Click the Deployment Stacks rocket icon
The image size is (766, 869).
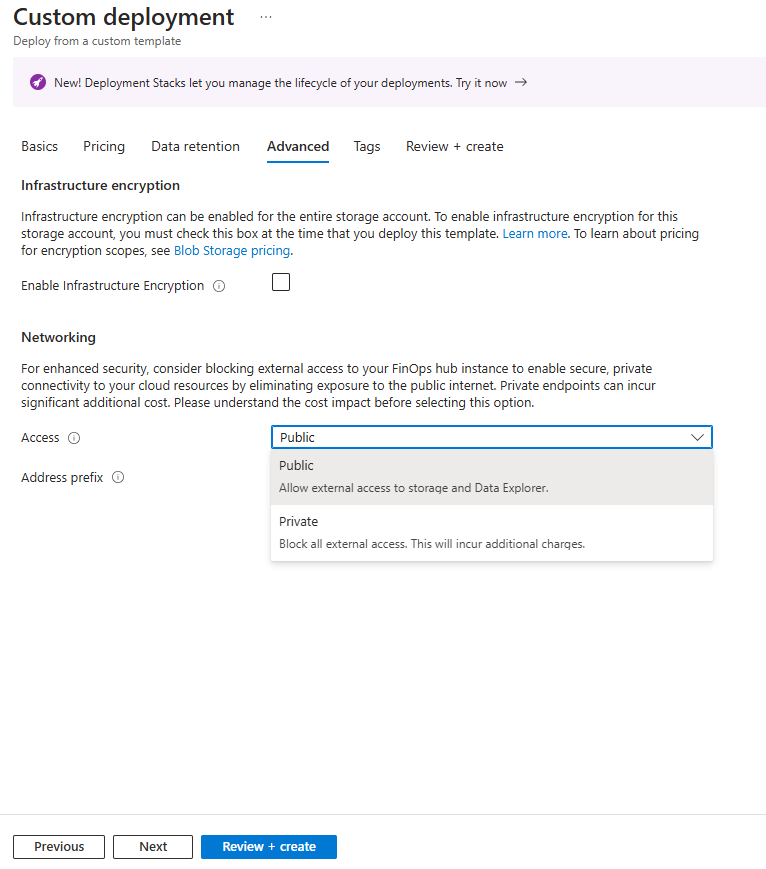click(37, 82)
